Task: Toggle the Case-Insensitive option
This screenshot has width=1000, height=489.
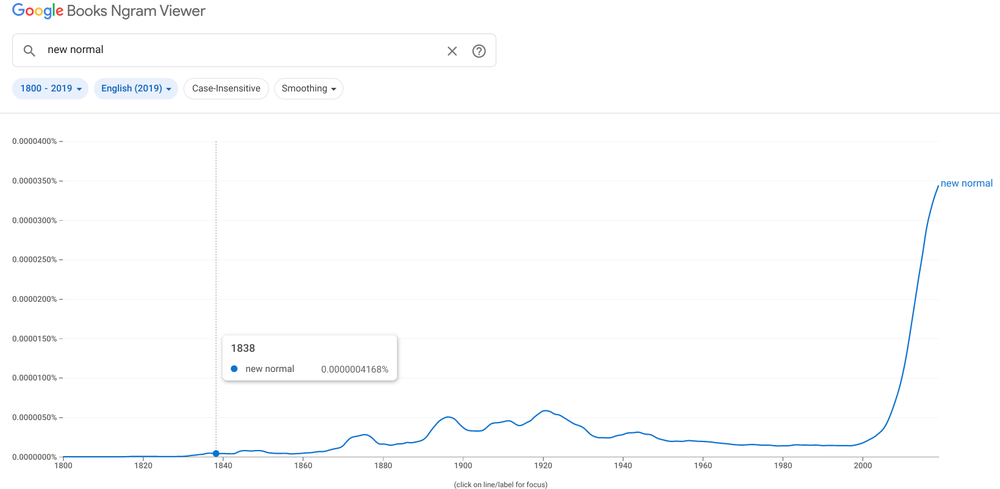Action: (x=226, y=89)
